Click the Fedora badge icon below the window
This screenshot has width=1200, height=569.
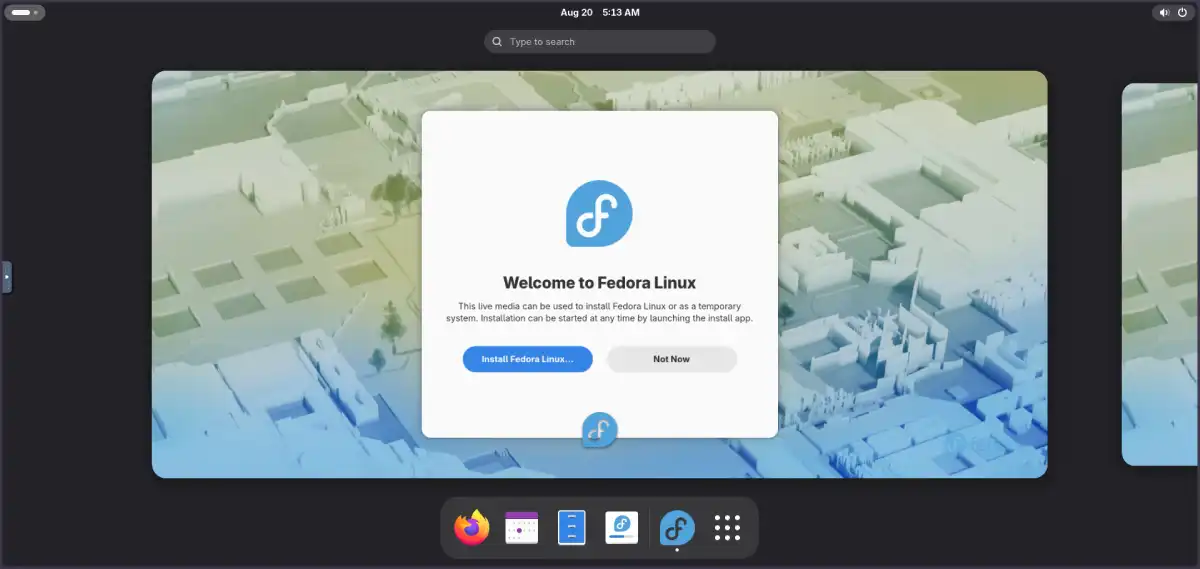click(600, 430)
